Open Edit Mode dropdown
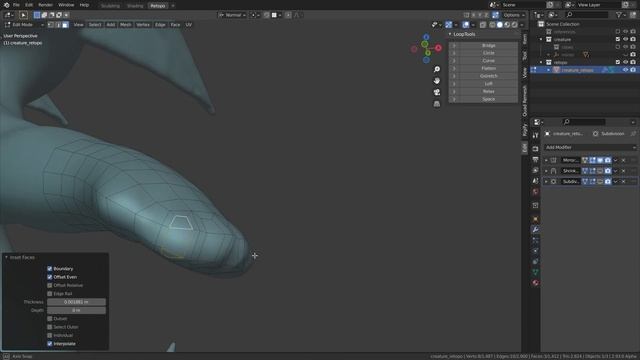Screen dimensions: 640x360 point(24,25)
